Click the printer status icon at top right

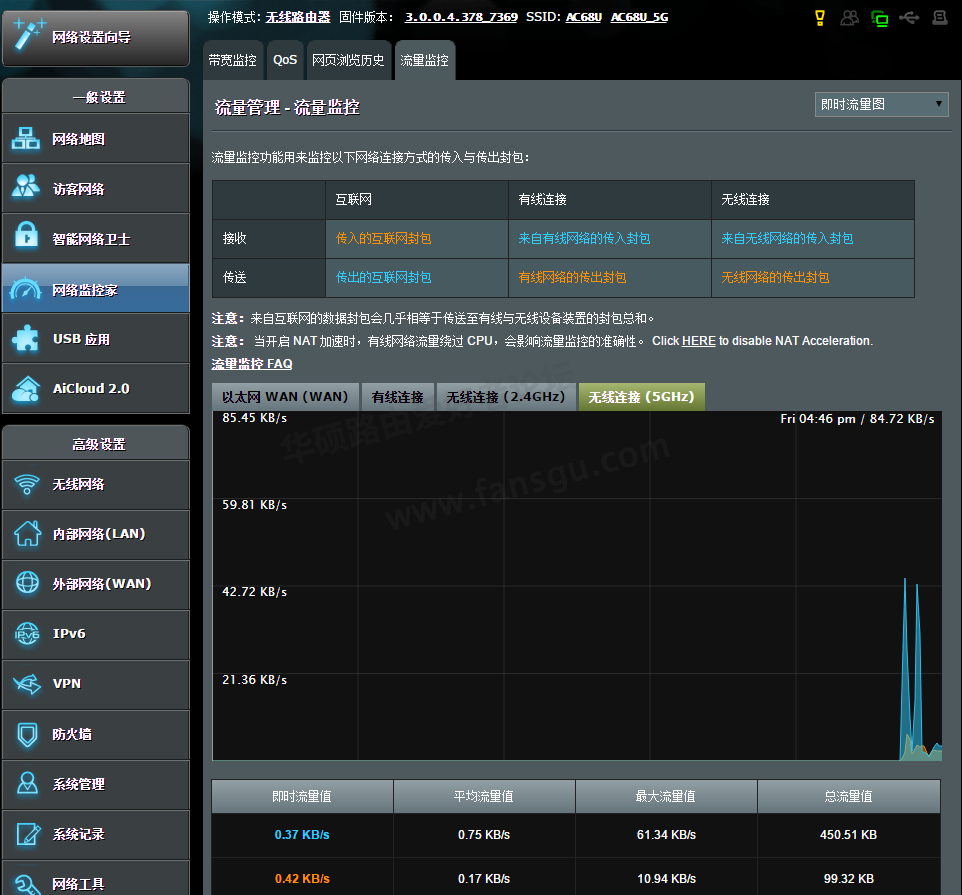click(x=939, y=18)
